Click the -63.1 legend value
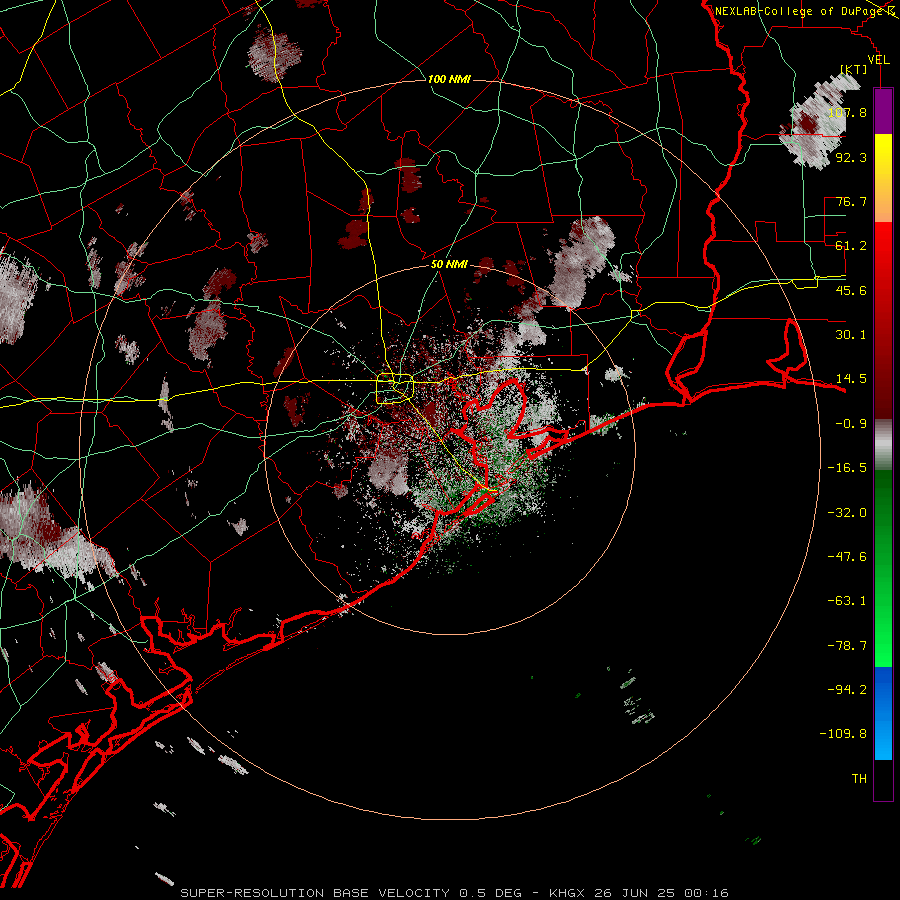900x900 pixels. pyautogui.click(x=847, y=601)
